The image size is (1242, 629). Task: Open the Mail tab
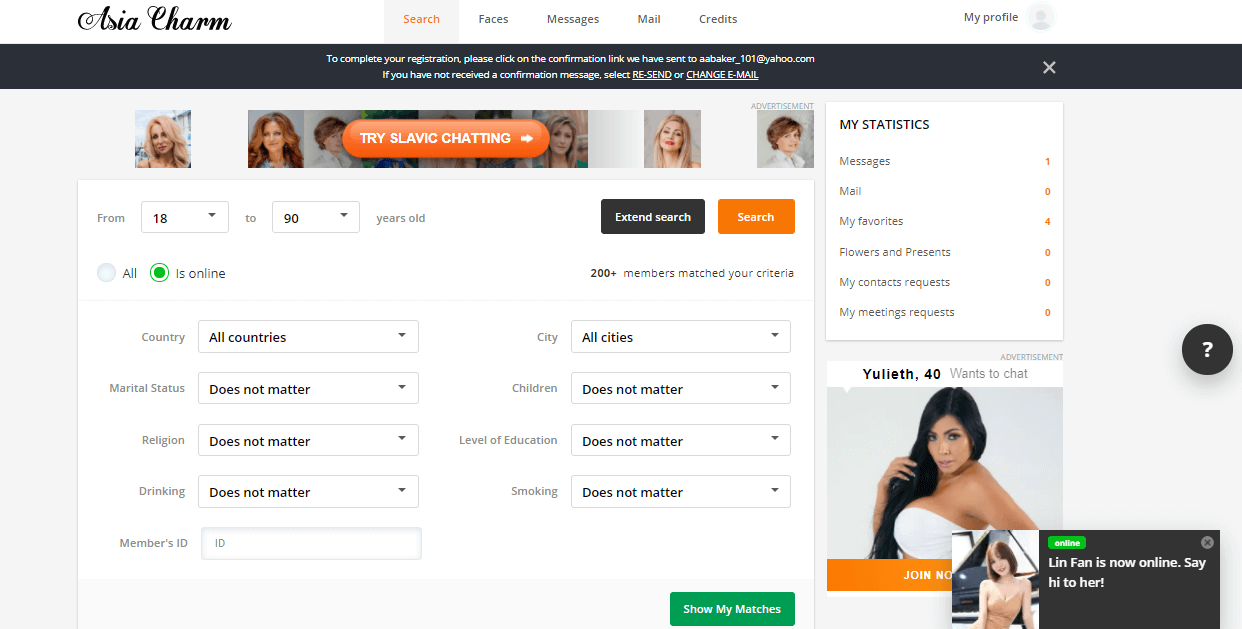click(x=649, y=20)
